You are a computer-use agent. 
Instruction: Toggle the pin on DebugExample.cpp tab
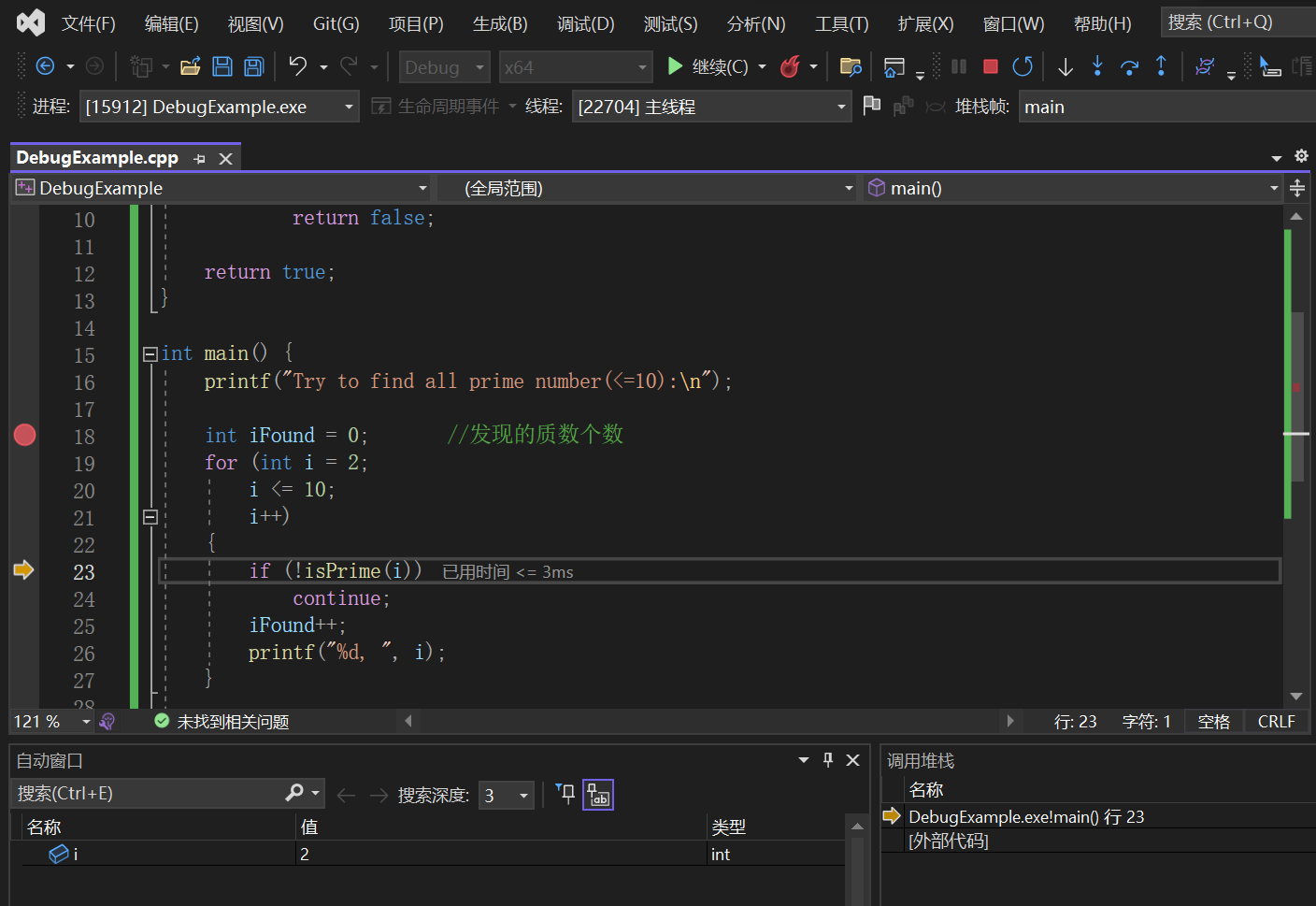pyautogui.click(x=199, y=159)
